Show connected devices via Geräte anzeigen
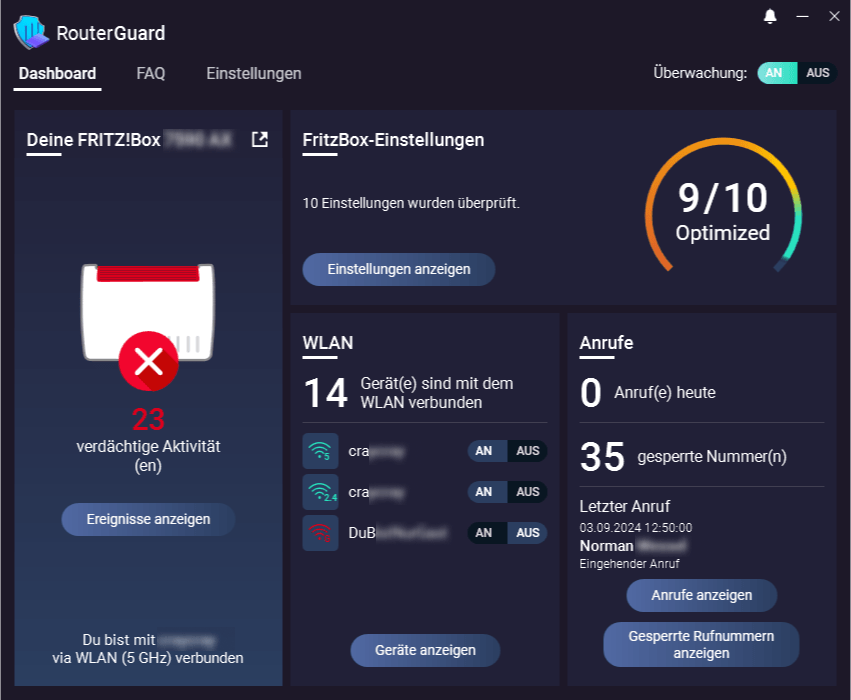The height and width of the screenshot is (700, 851). pos(425,650)
